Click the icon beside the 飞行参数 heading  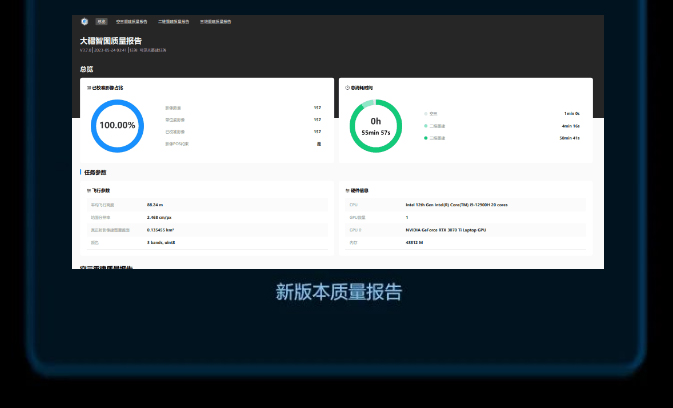click(x=89, y=190)
